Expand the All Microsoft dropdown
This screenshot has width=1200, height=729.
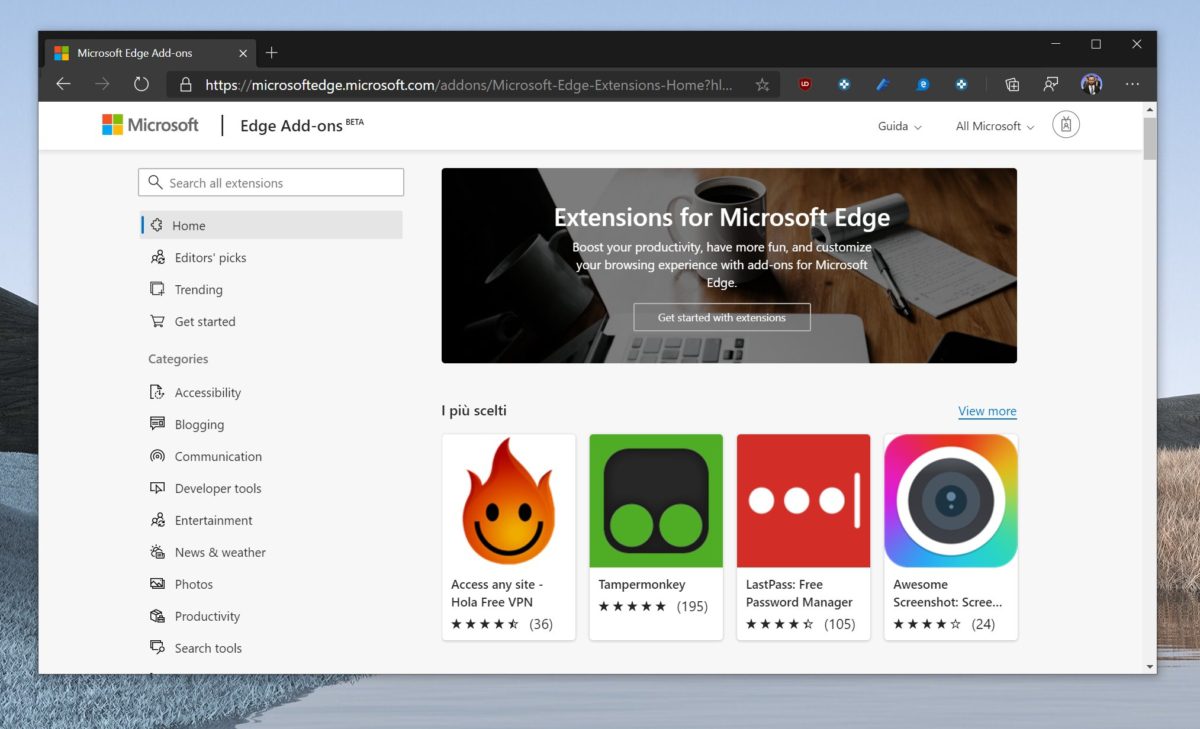991,126
